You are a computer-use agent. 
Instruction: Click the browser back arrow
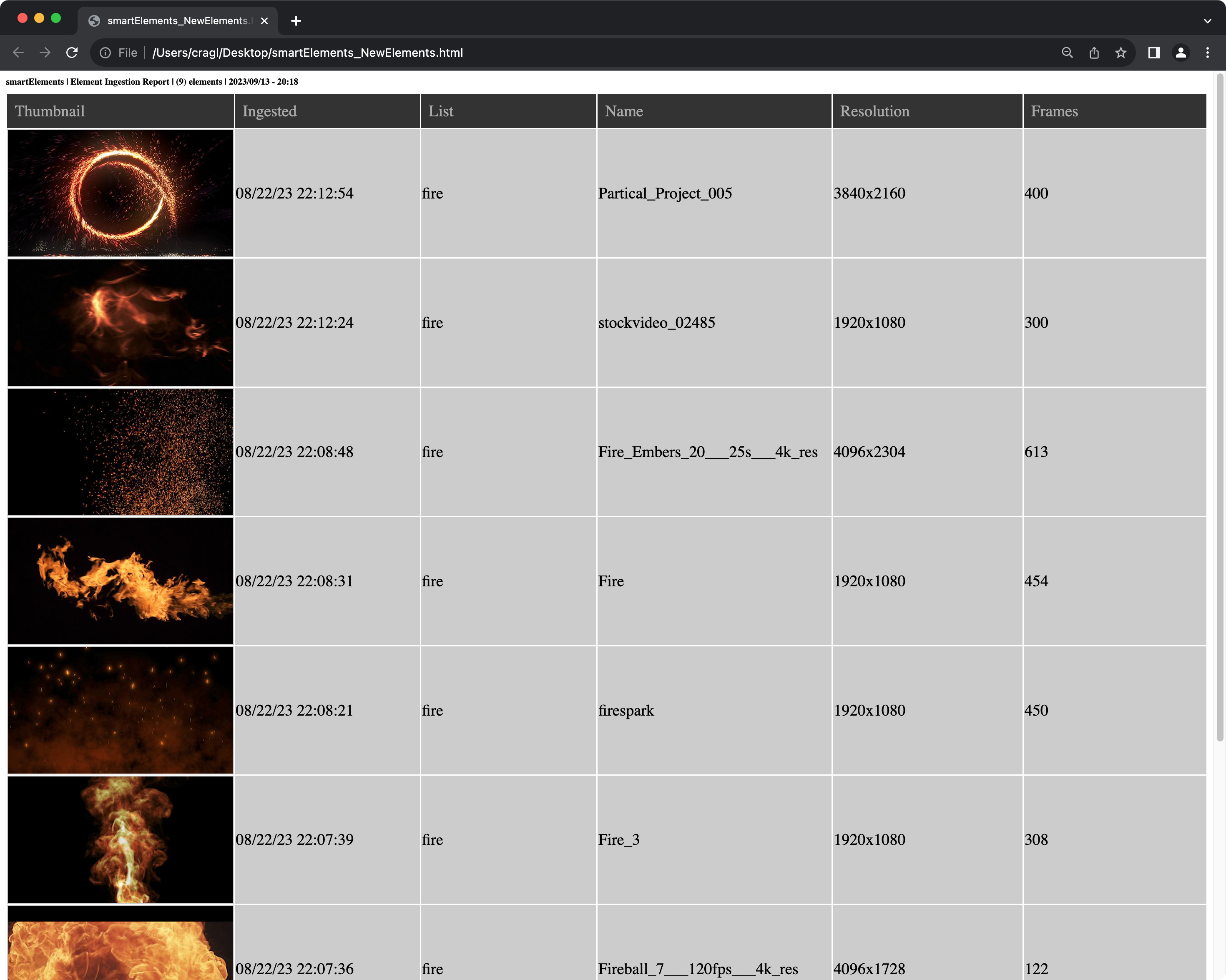coord(18,53)
